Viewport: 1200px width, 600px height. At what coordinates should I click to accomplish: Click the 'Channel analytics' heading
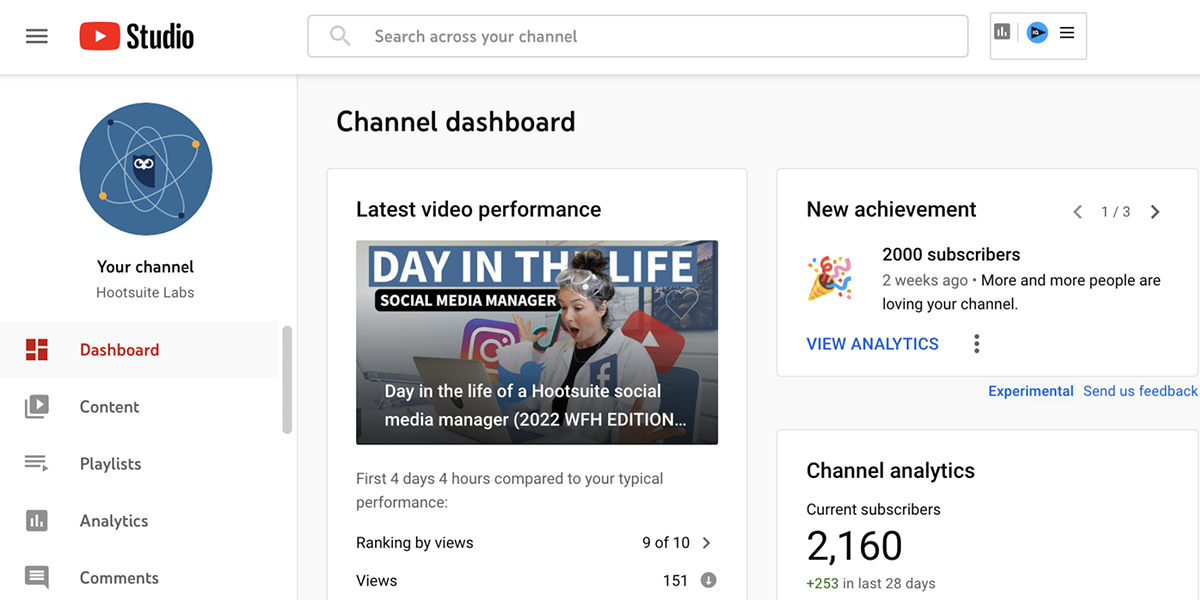(890, 470)
